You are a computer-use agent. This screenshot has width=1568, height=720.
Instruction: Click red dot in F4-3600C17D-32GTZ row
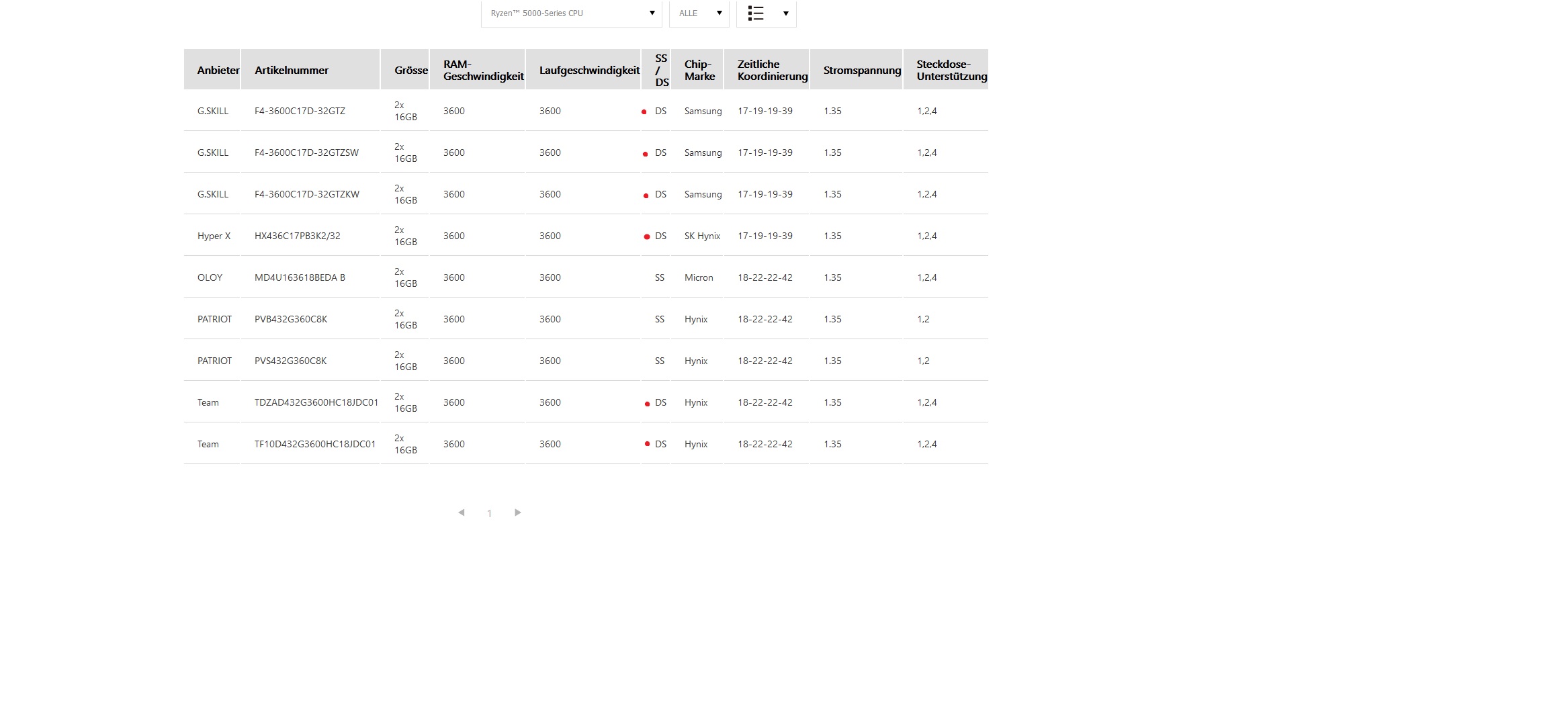644,112
